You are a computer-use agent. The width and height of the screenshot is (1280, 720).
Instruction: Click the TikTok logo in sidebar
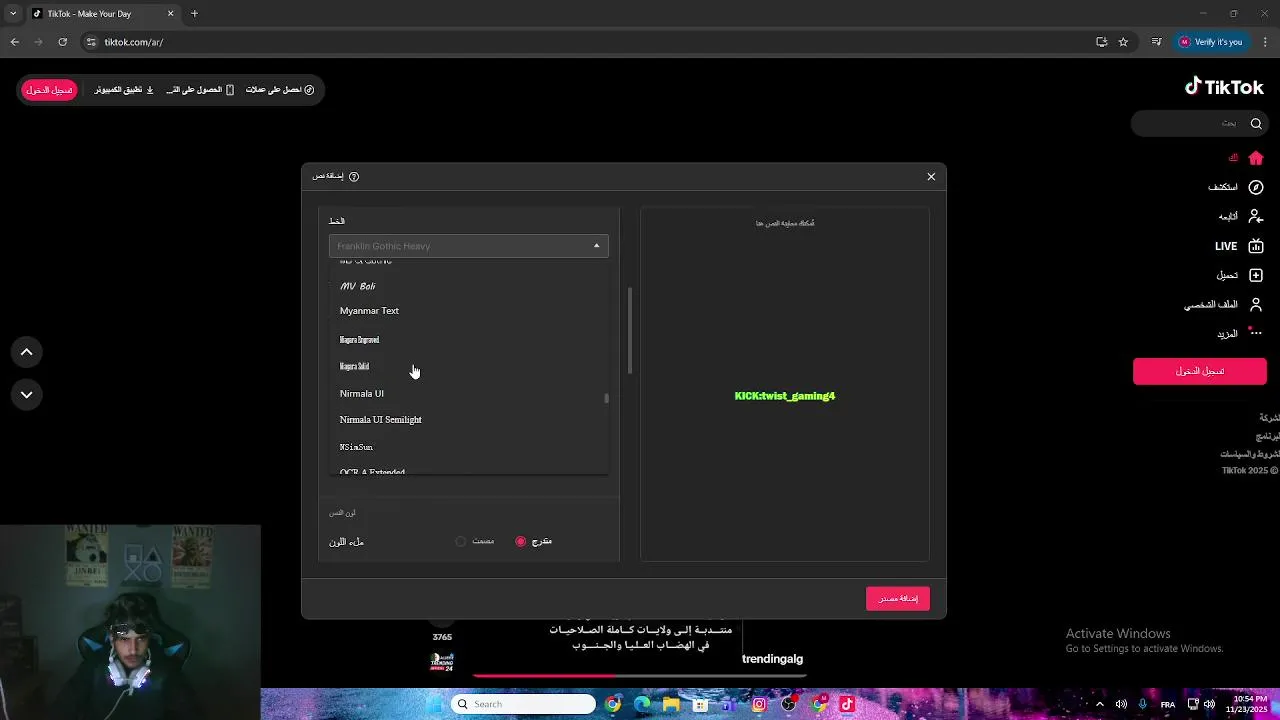click(1224, 87)
